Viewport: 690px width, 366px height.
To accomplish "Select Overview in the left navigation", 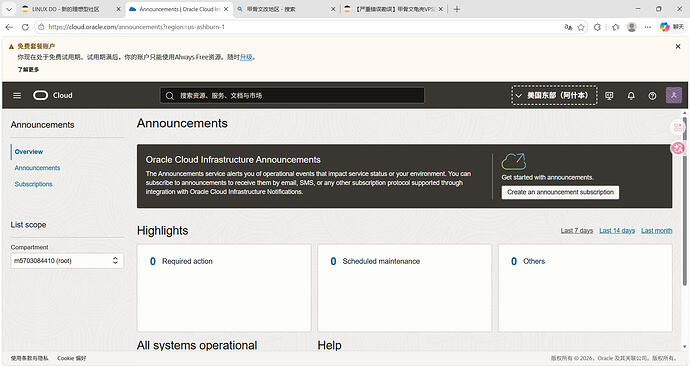I will pyautogui.click(x=29, y=151).
